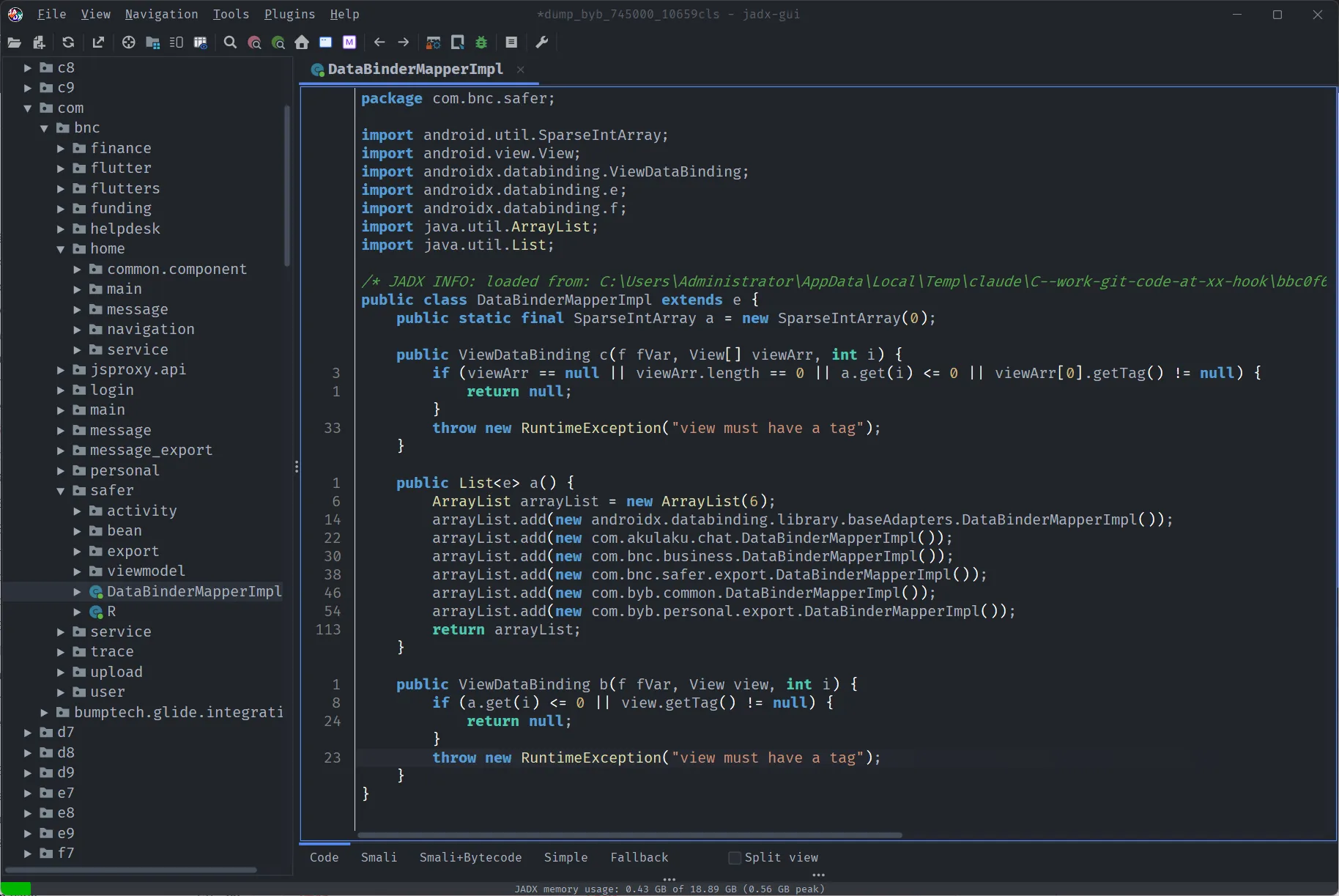Collapse the home package arrow
The height and width of the screenshot is (896, 1339).
[61, 249]
